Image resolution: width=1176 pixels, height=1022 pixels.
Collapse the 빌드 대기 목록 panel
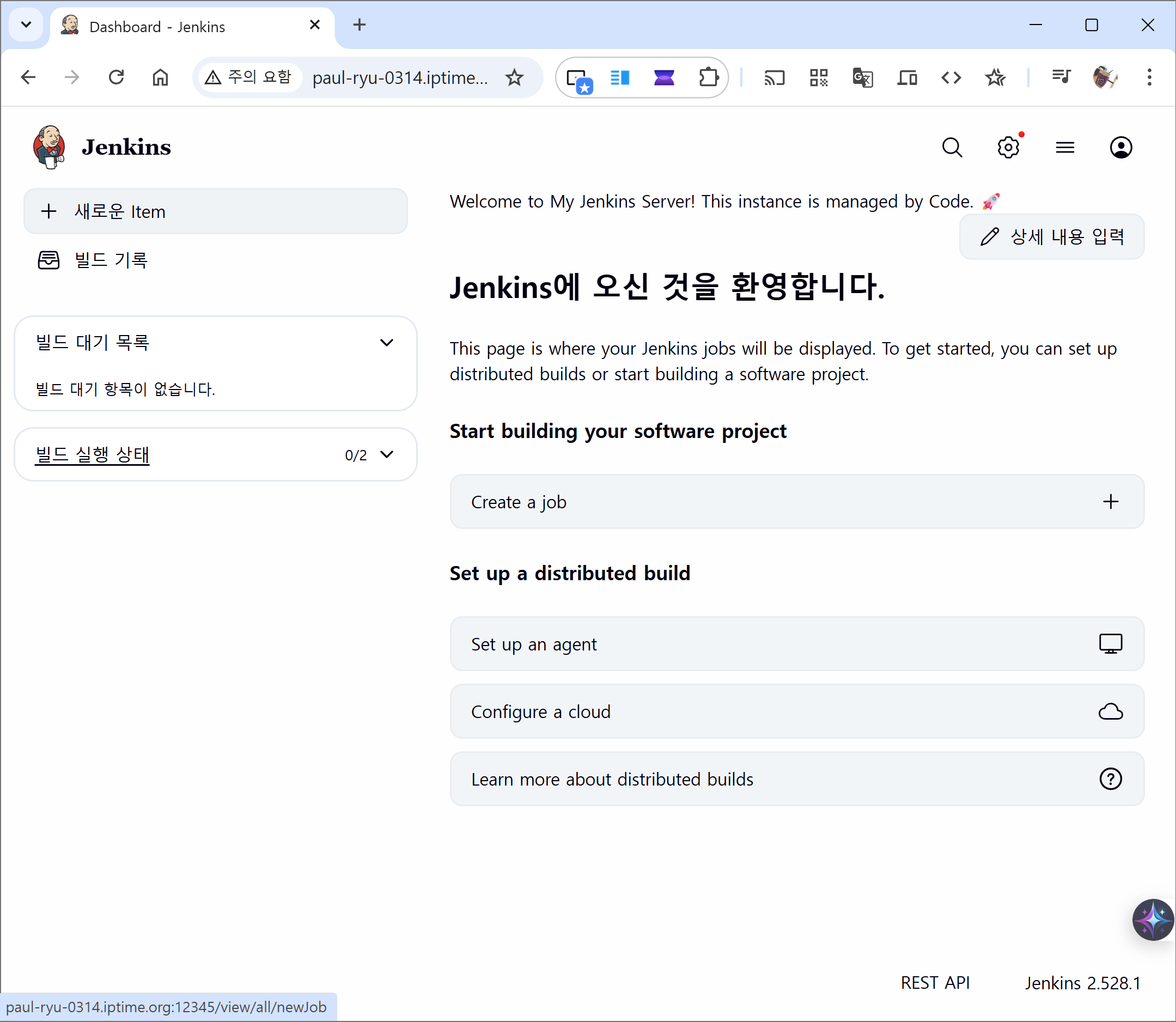tap(386, 343)
